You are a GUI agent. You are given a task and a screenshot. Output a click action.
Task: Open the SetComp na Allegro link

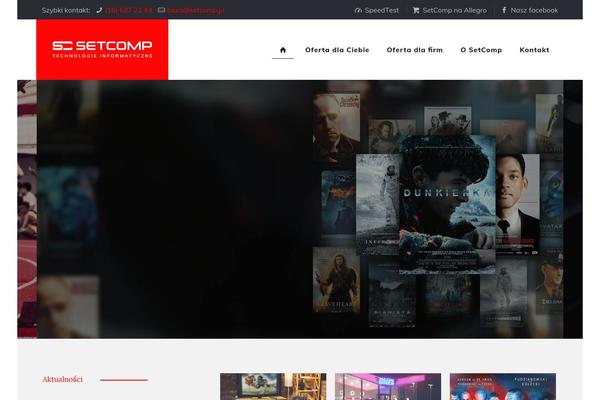[x=455, y=10]
